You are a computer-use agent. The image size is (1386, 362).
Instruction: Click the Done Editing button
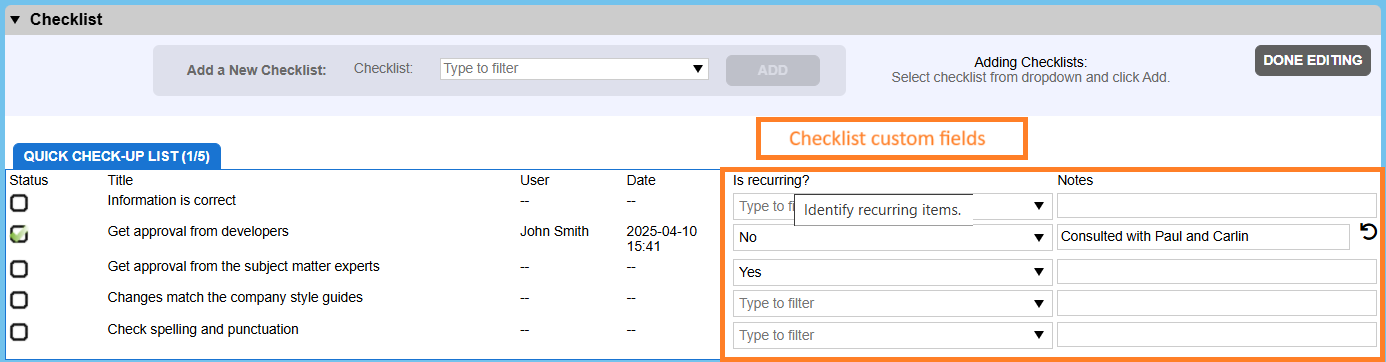click(1312, 60)
